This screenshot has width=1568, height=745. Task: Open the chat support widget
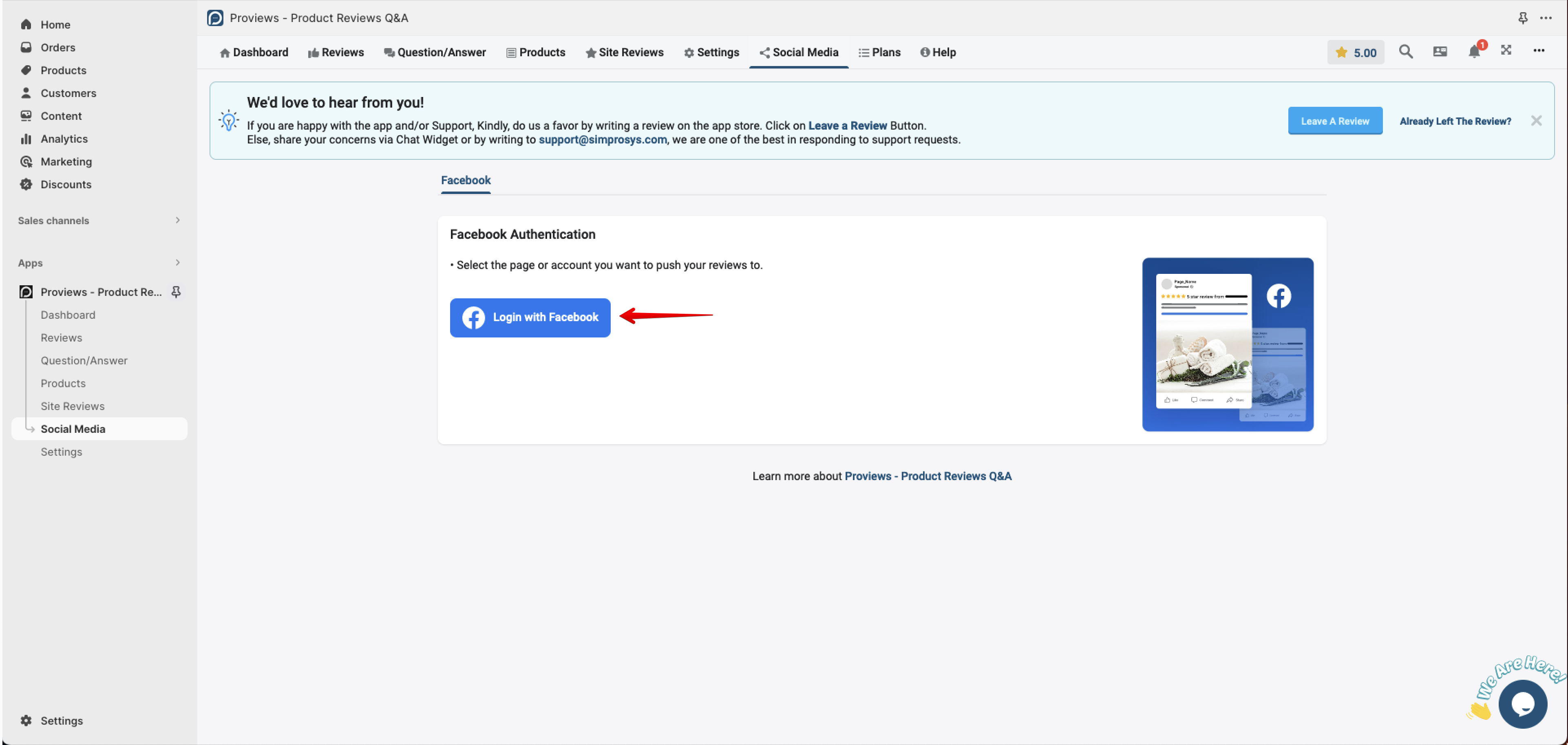1522,703
